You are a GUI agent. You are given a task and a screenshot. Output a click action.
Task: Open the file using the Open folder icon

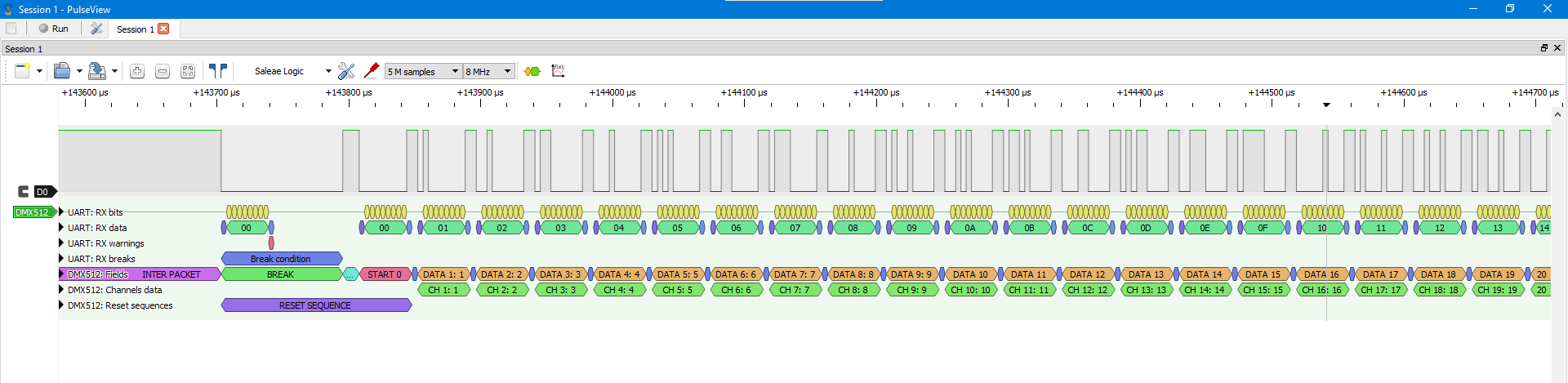click(62, 71)
